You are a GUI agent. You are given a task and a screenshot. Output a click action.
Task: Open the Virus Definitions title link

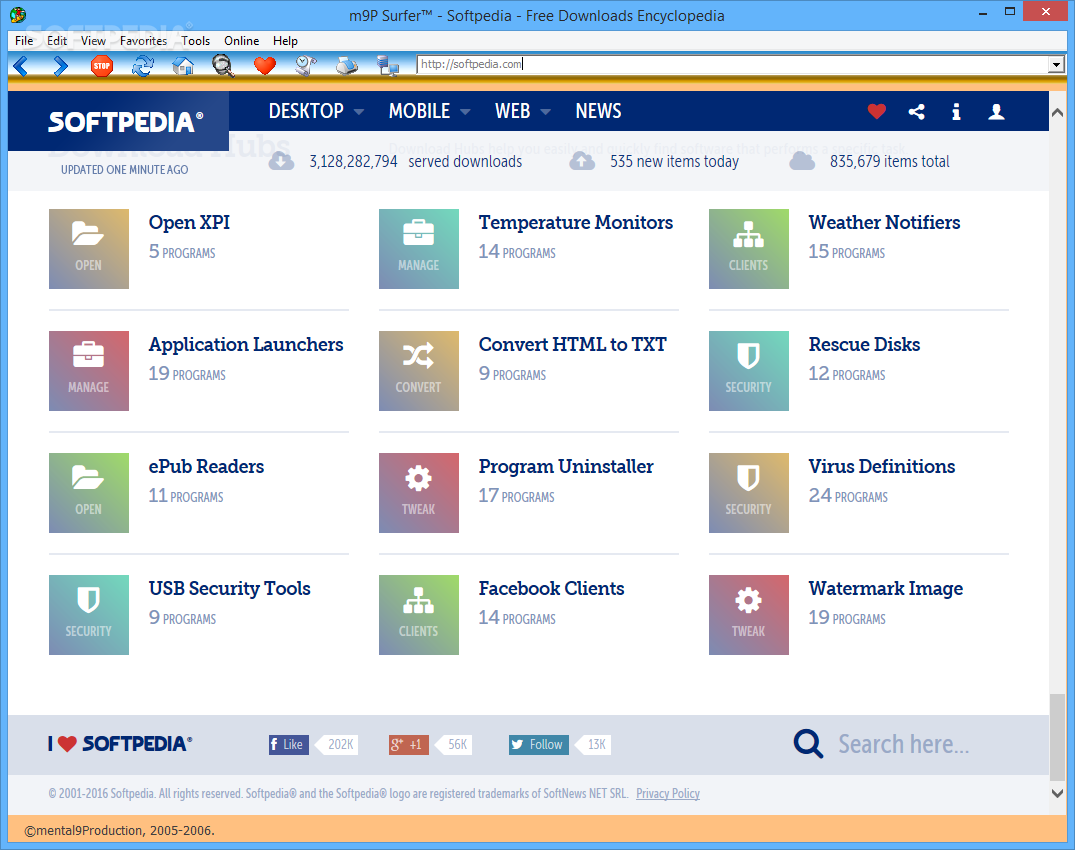(x=882, y=466)
